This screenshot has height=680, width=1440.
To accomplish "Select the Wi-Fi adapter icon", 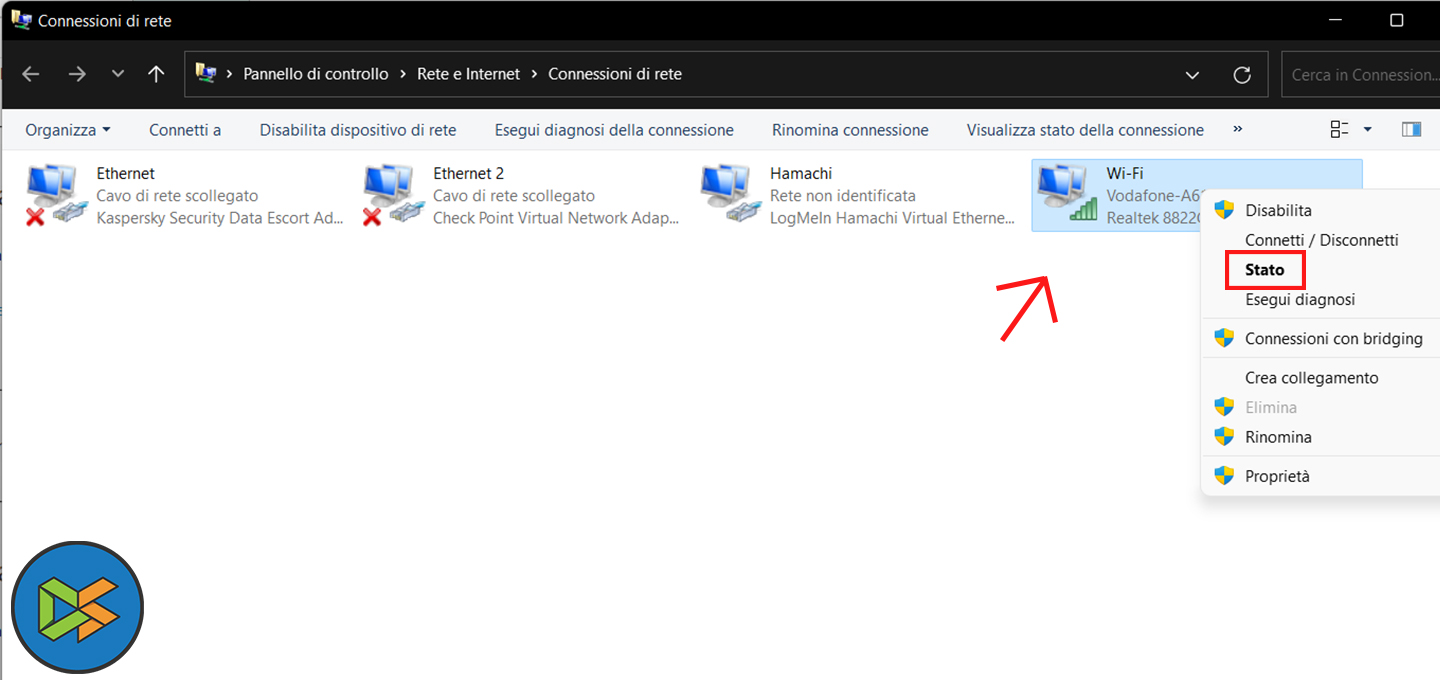I will [1067, 195].
